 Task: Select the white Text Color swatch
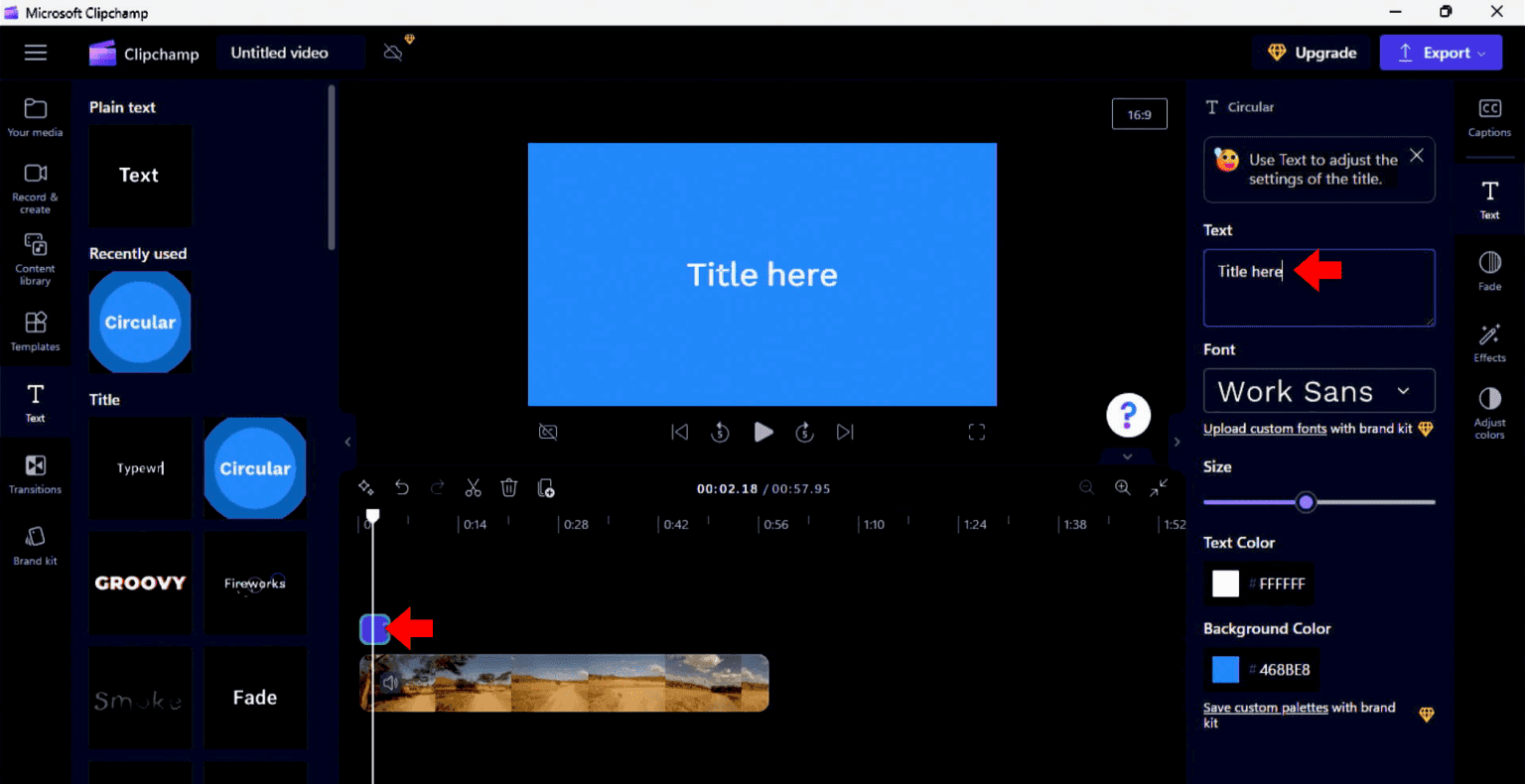coord(1224,584)
